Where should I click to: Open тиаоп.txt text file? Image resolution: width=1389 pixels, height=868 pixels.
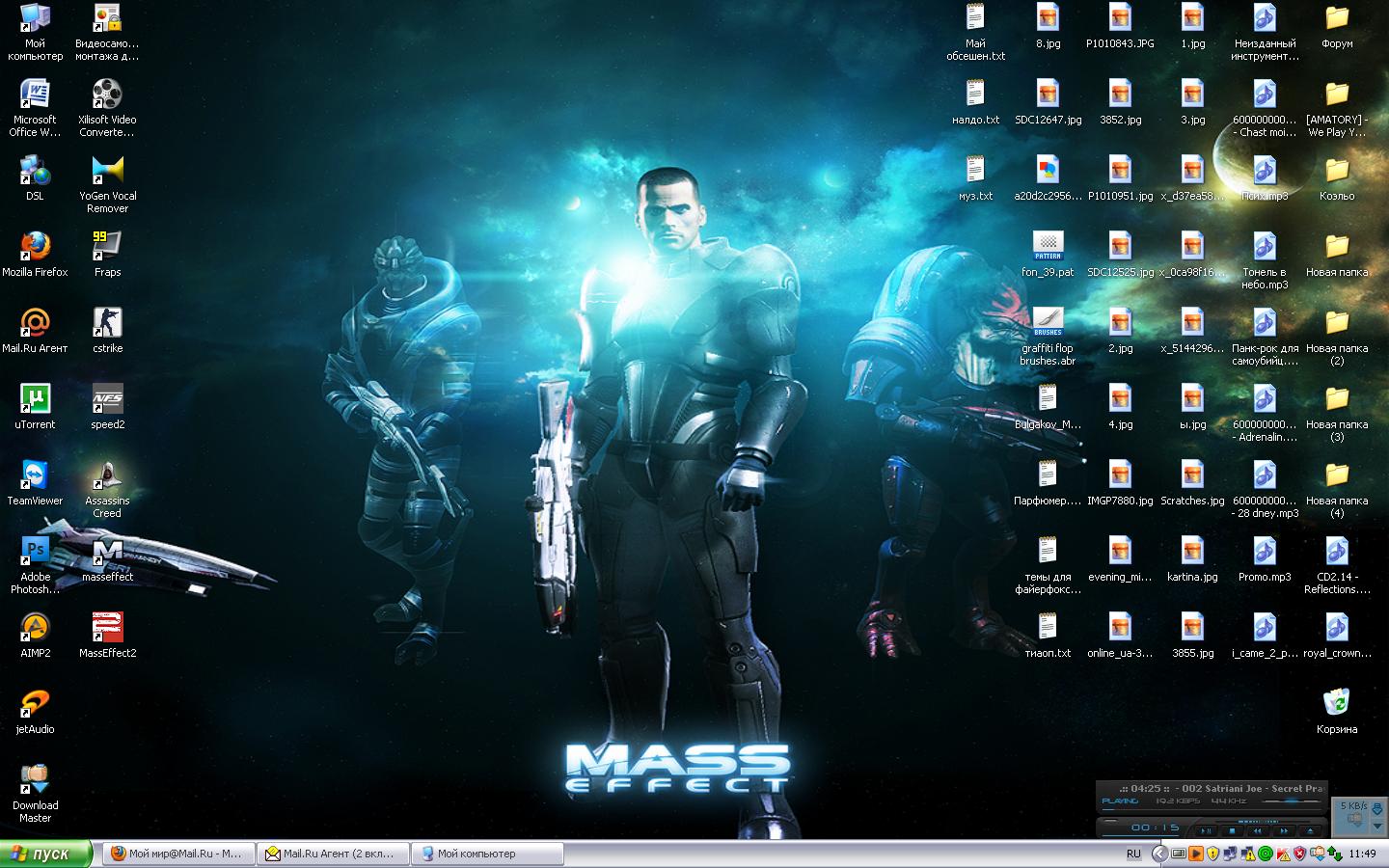coord(1048,635)
